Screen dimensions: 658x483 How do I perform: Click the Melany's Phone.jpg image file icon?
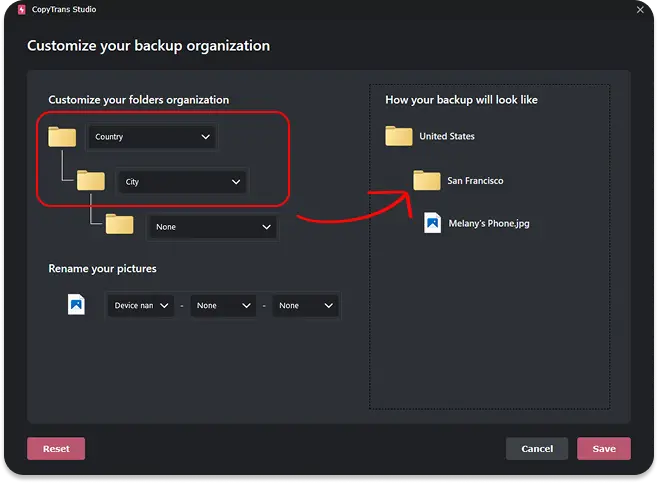coord(432,223)
